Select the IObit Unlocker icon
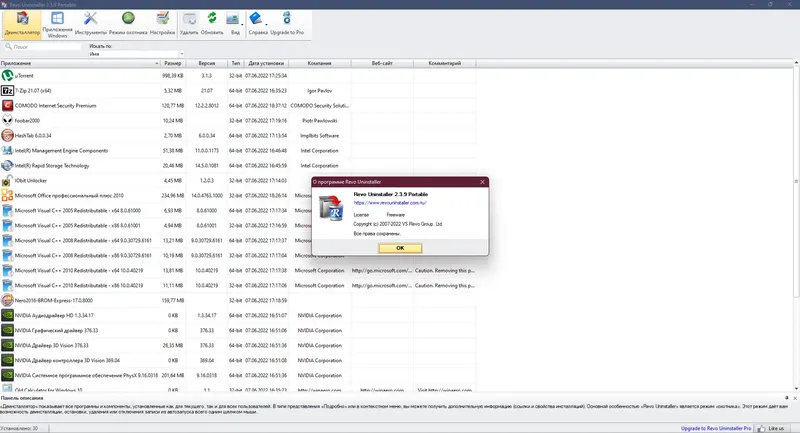 point(7,181)
